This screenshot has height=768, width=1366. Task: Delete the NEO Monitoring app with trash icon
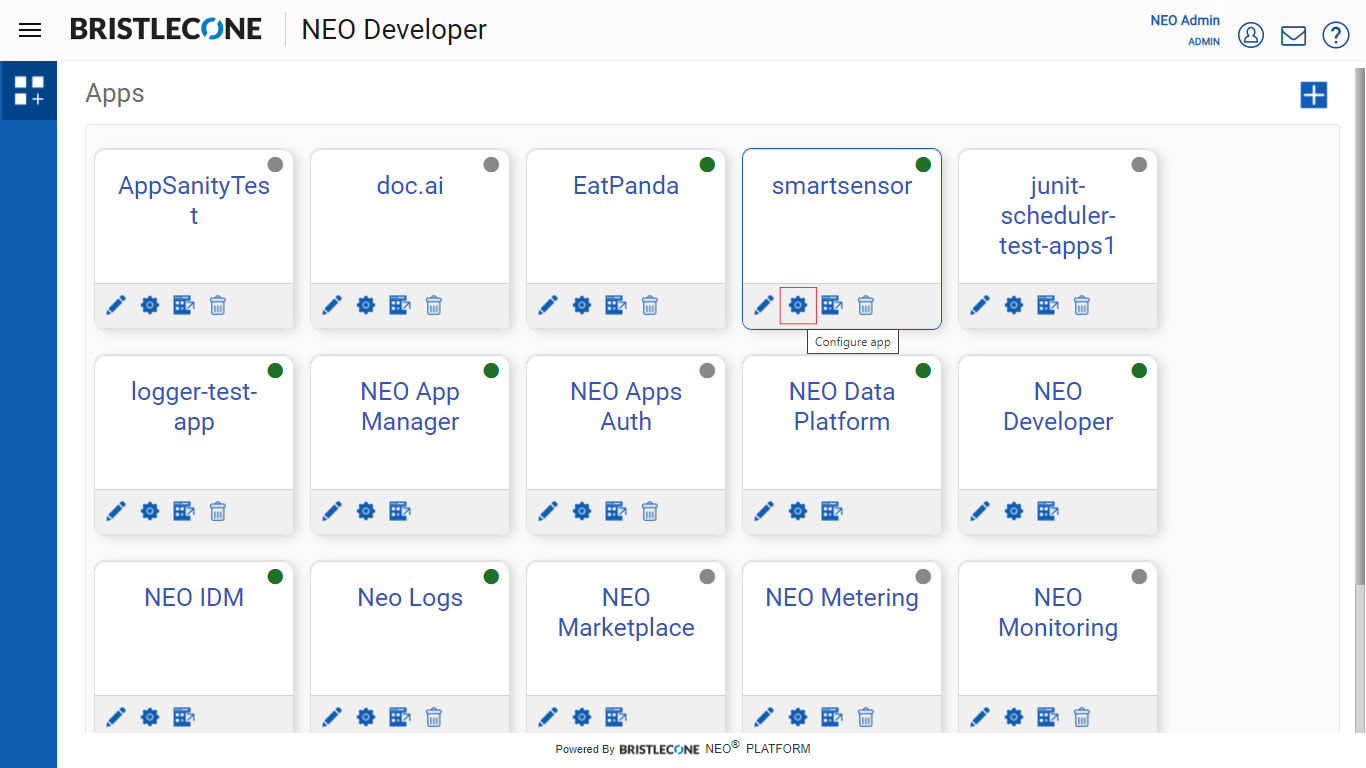pyautogui.click(x=1082, y=717)
